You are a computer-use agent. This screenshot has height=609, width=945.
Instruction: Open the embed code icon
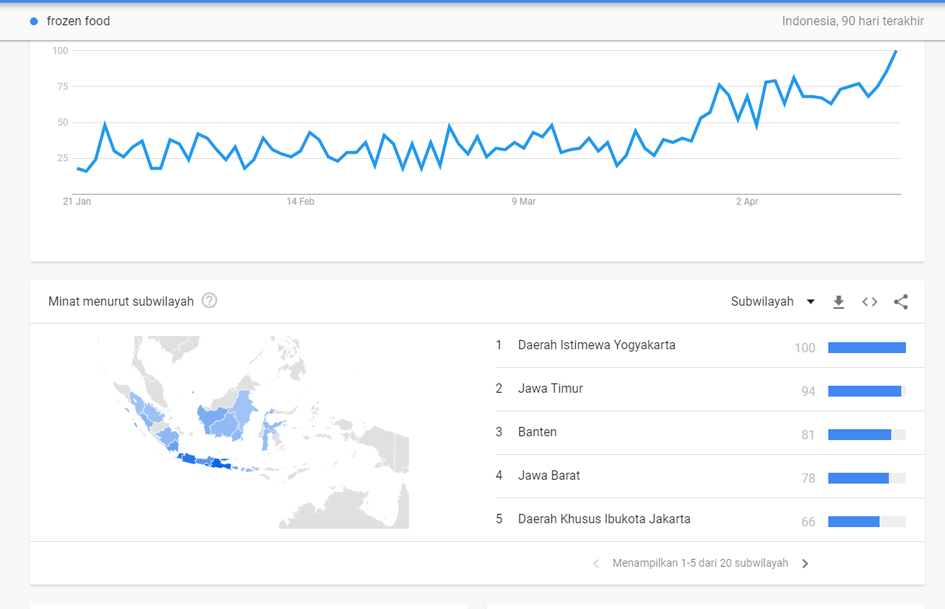coord(870,302)
